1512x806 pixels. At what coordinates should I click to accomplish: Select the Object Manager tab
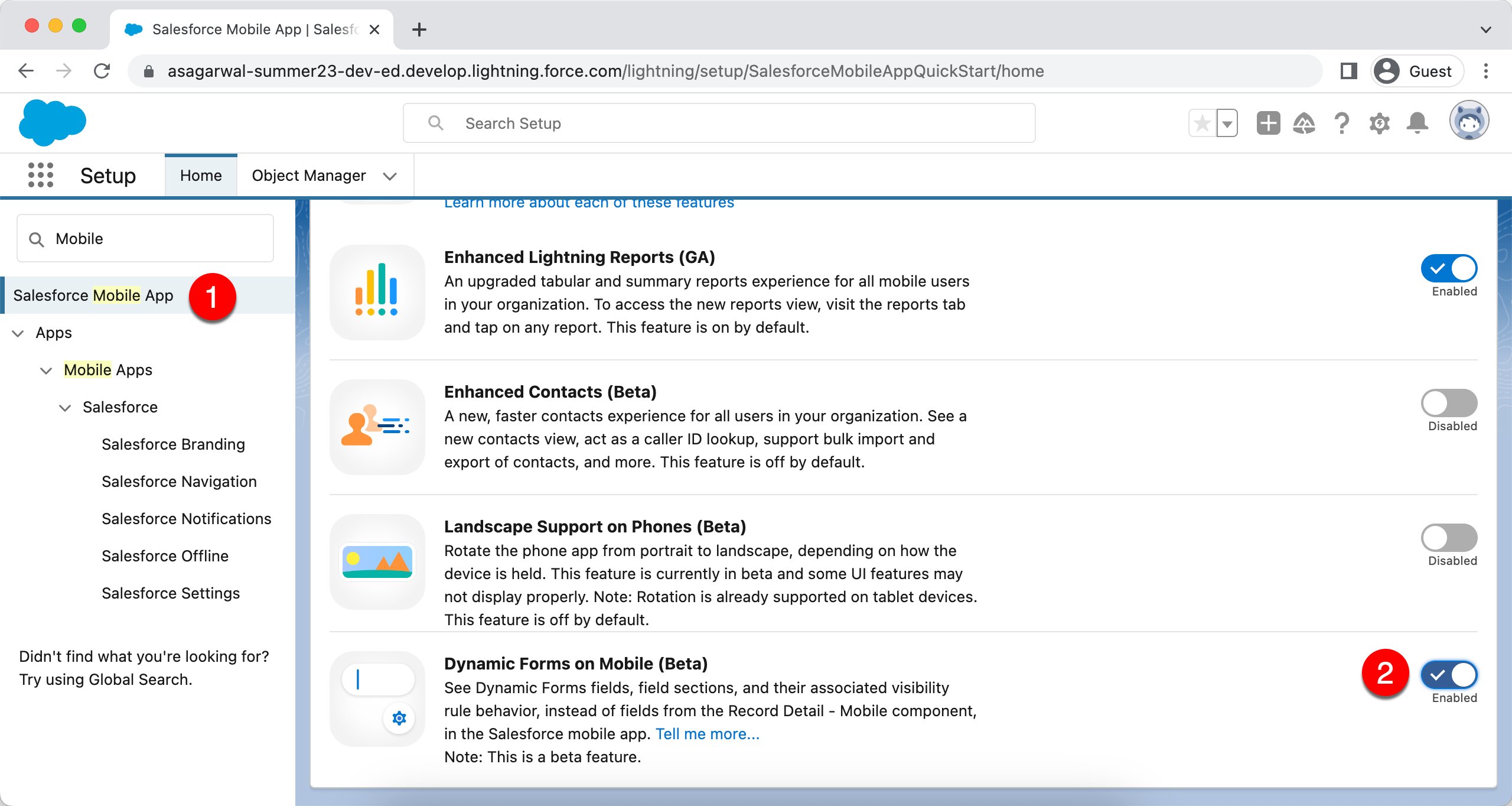309,175
